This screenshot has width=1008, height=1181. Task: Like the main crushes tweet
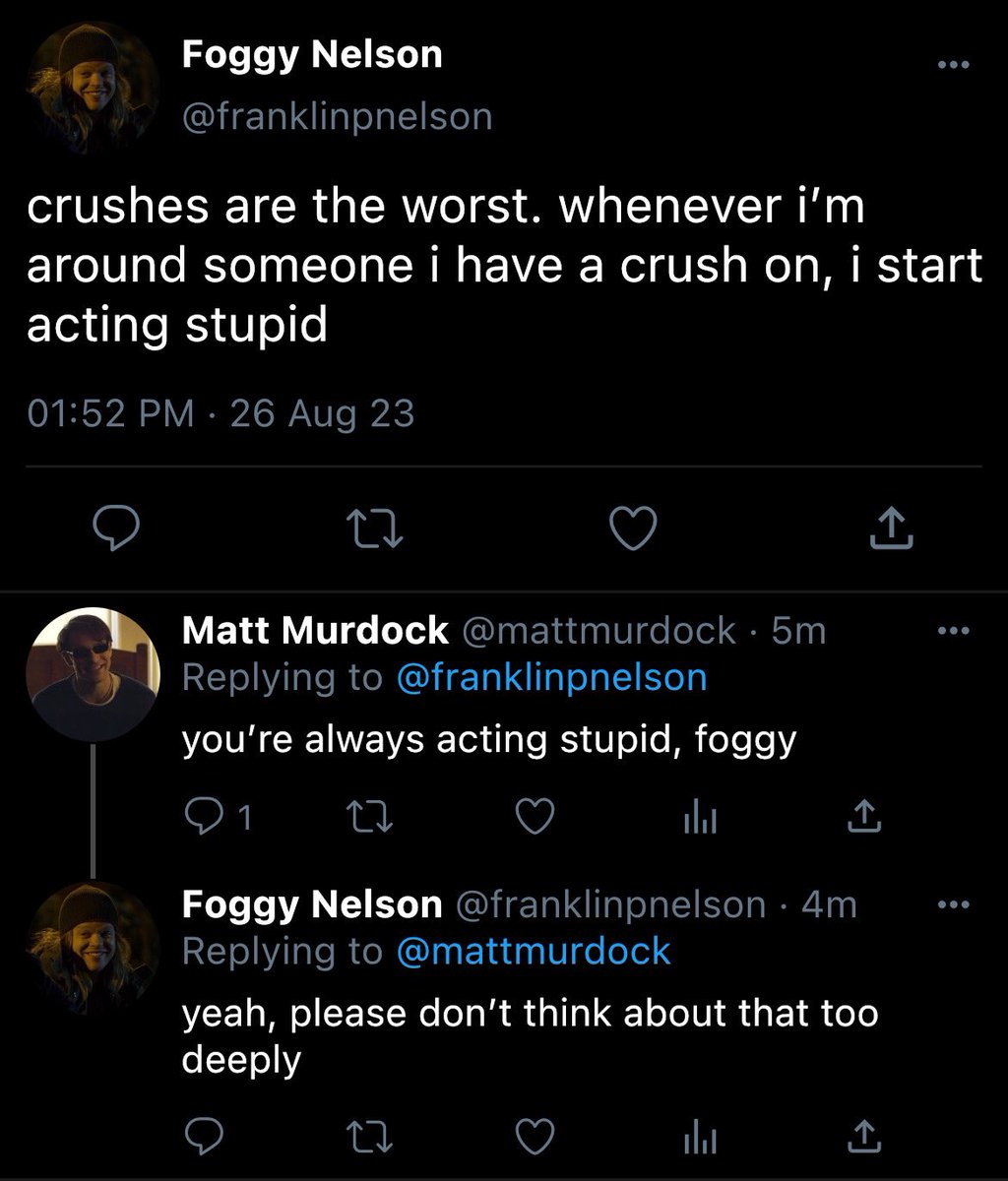633,531
